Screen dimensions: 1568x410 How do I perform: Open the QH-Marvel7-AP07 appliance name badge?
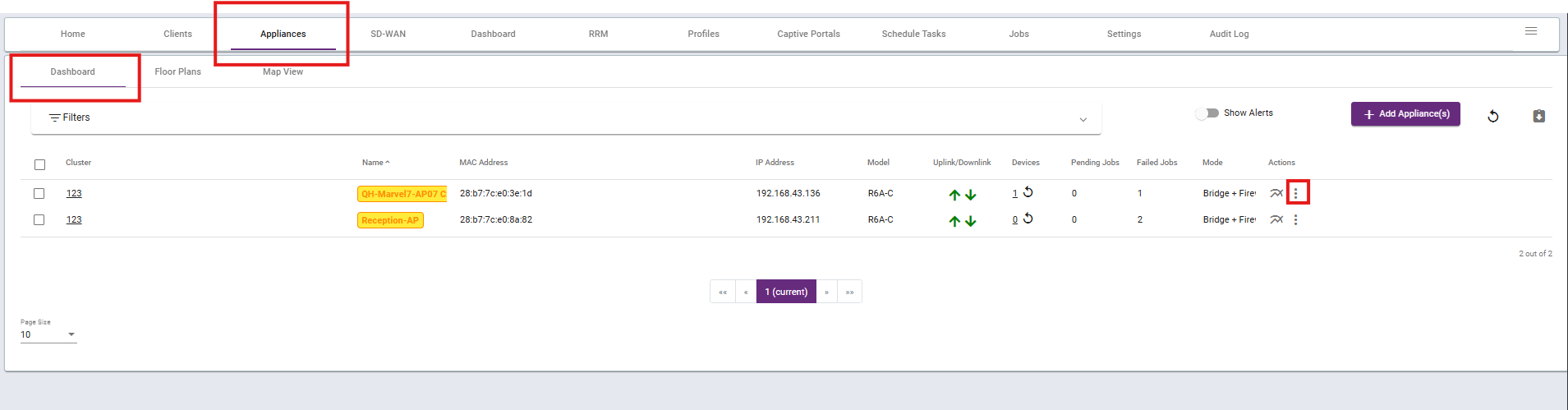(402, 194)
